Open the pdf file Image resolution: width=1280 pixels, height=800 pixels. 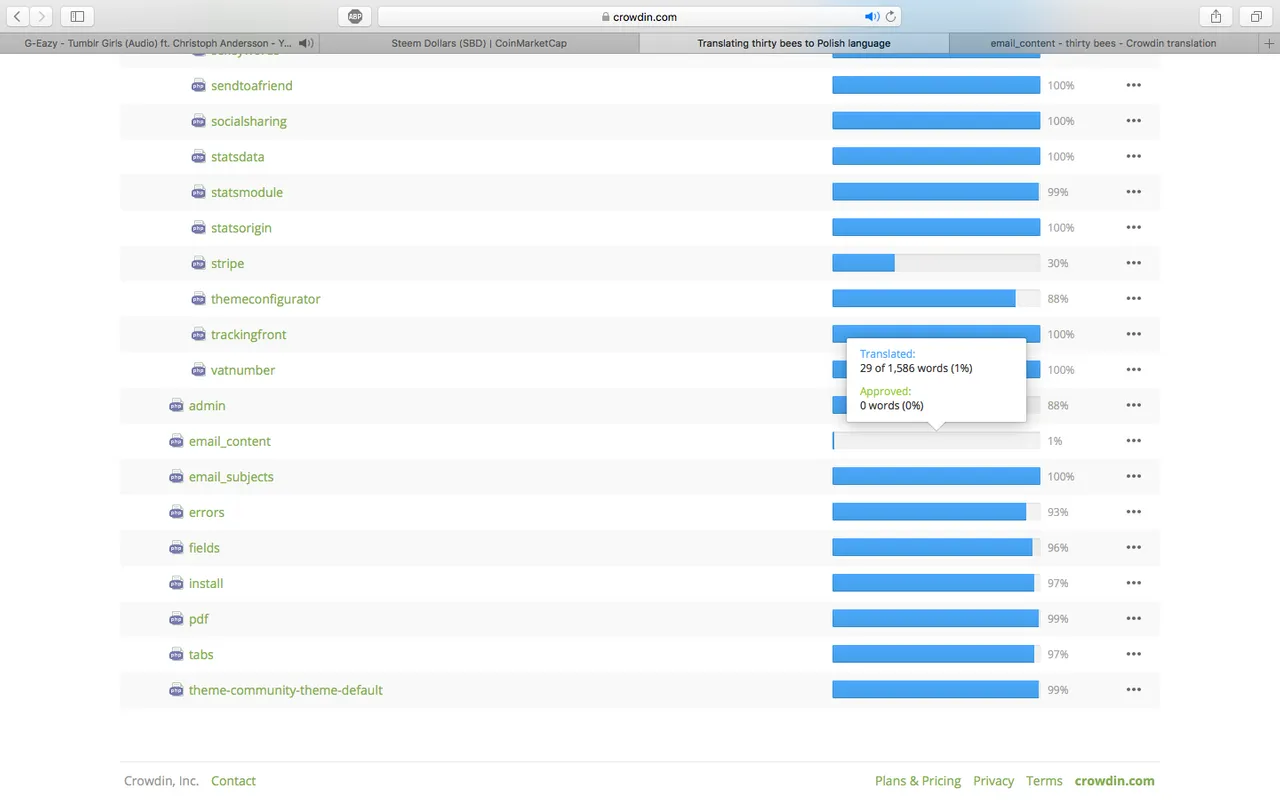[x=199, y=619]
